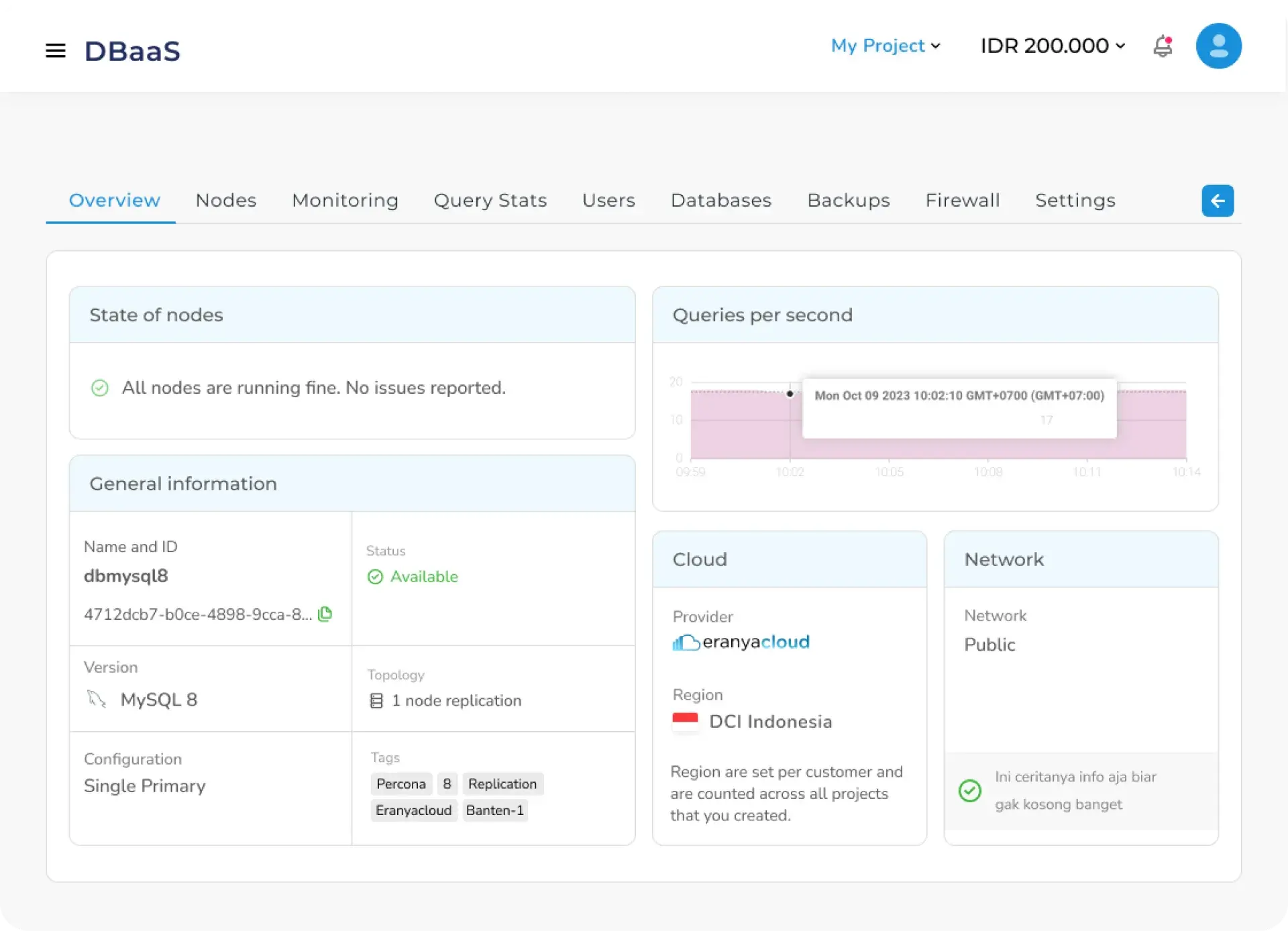This screenshot has width=1288, height=931.
Task: Go back using the blue arrow button
Action: point(1217,201)
